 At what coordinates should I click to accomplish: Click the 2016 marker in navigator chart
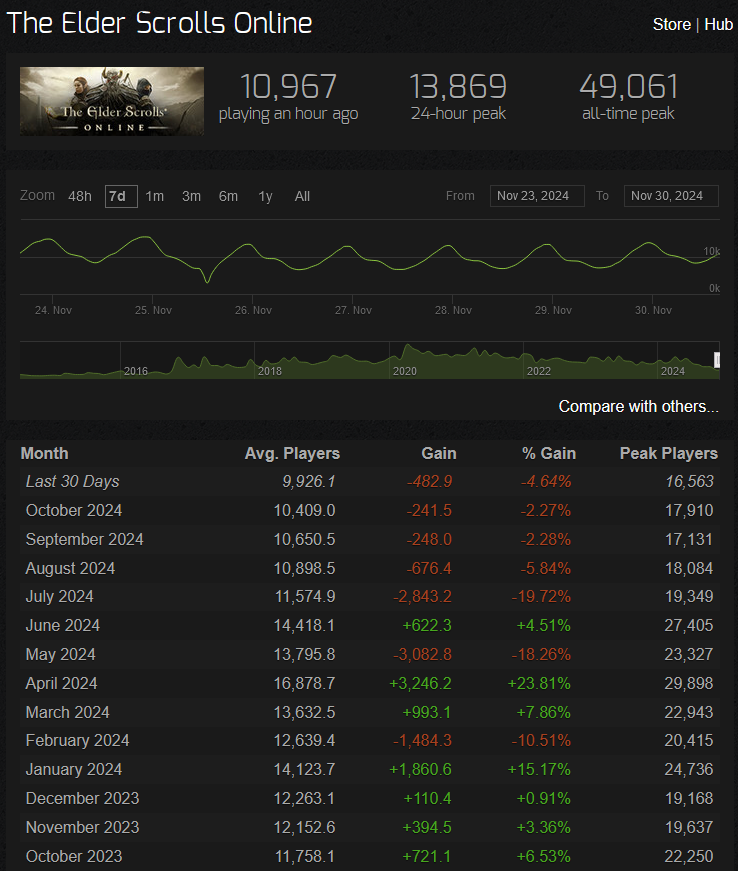[135, 371]
